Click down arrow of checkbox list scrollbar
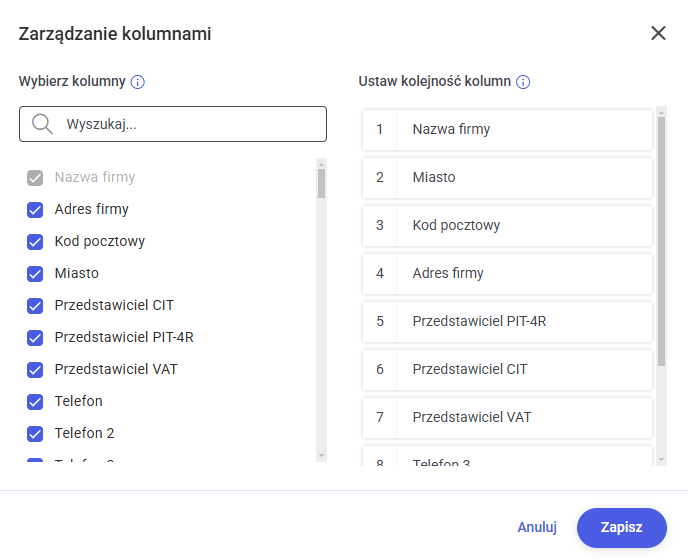Screen dimensions: 688x560 pyautogui.click(x=321, y=456)
